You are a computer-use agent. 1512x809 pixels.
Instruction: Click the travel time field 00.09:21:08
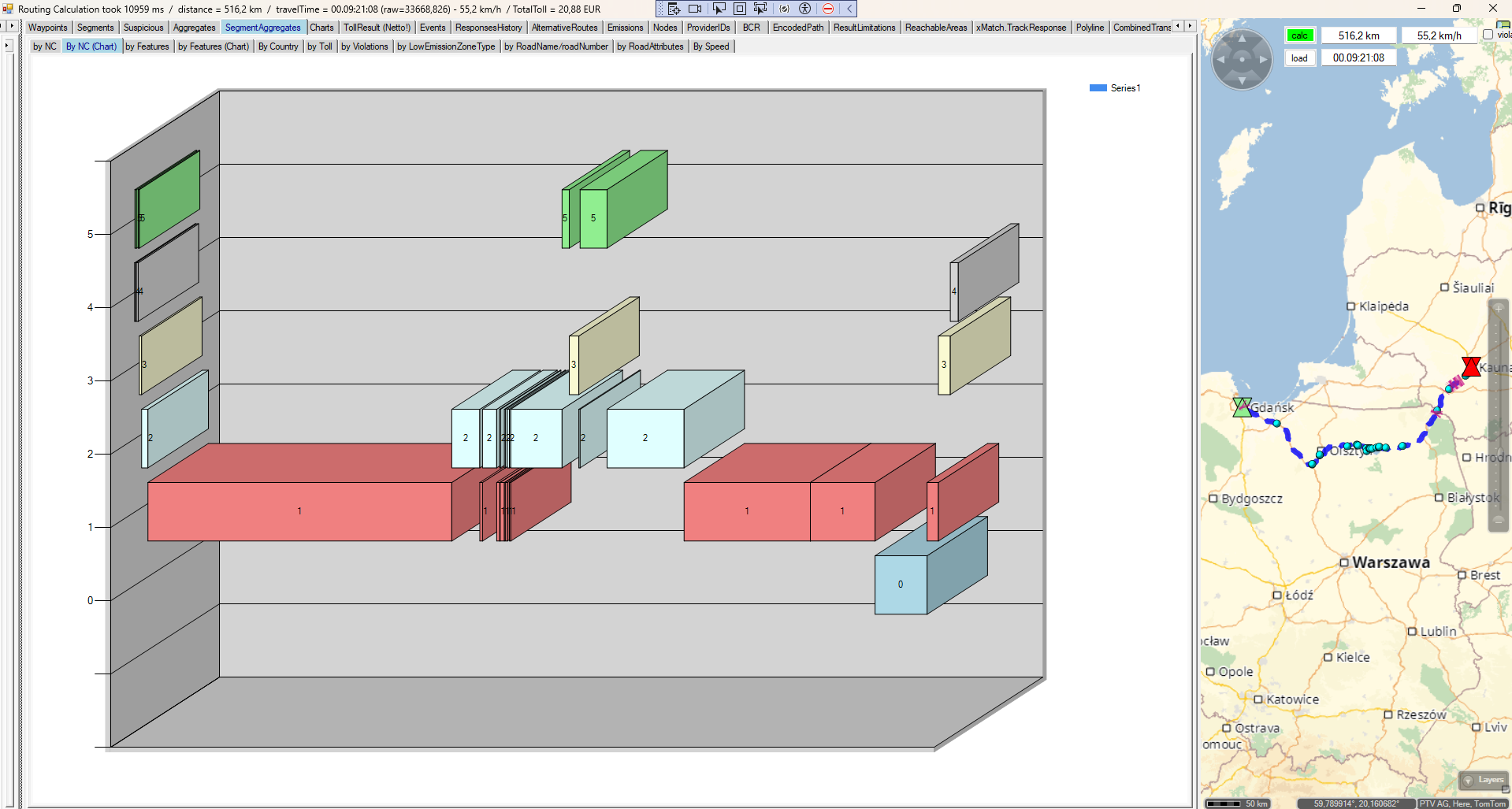[1358, 58]
